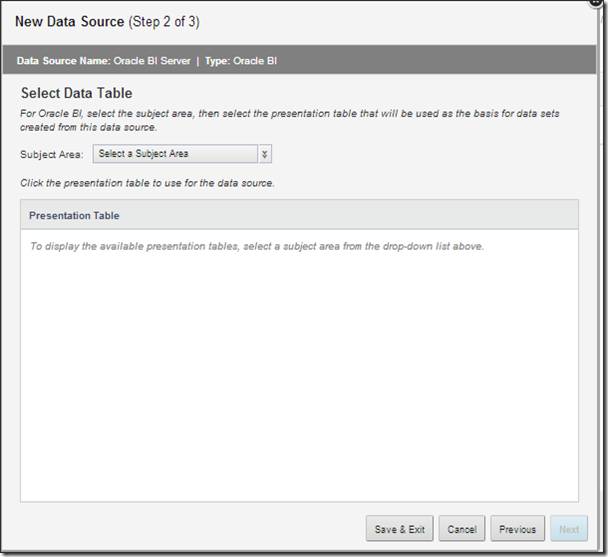
Task: Click the double-chevron arrow on Subject Area
Action: tap(264, 154)
